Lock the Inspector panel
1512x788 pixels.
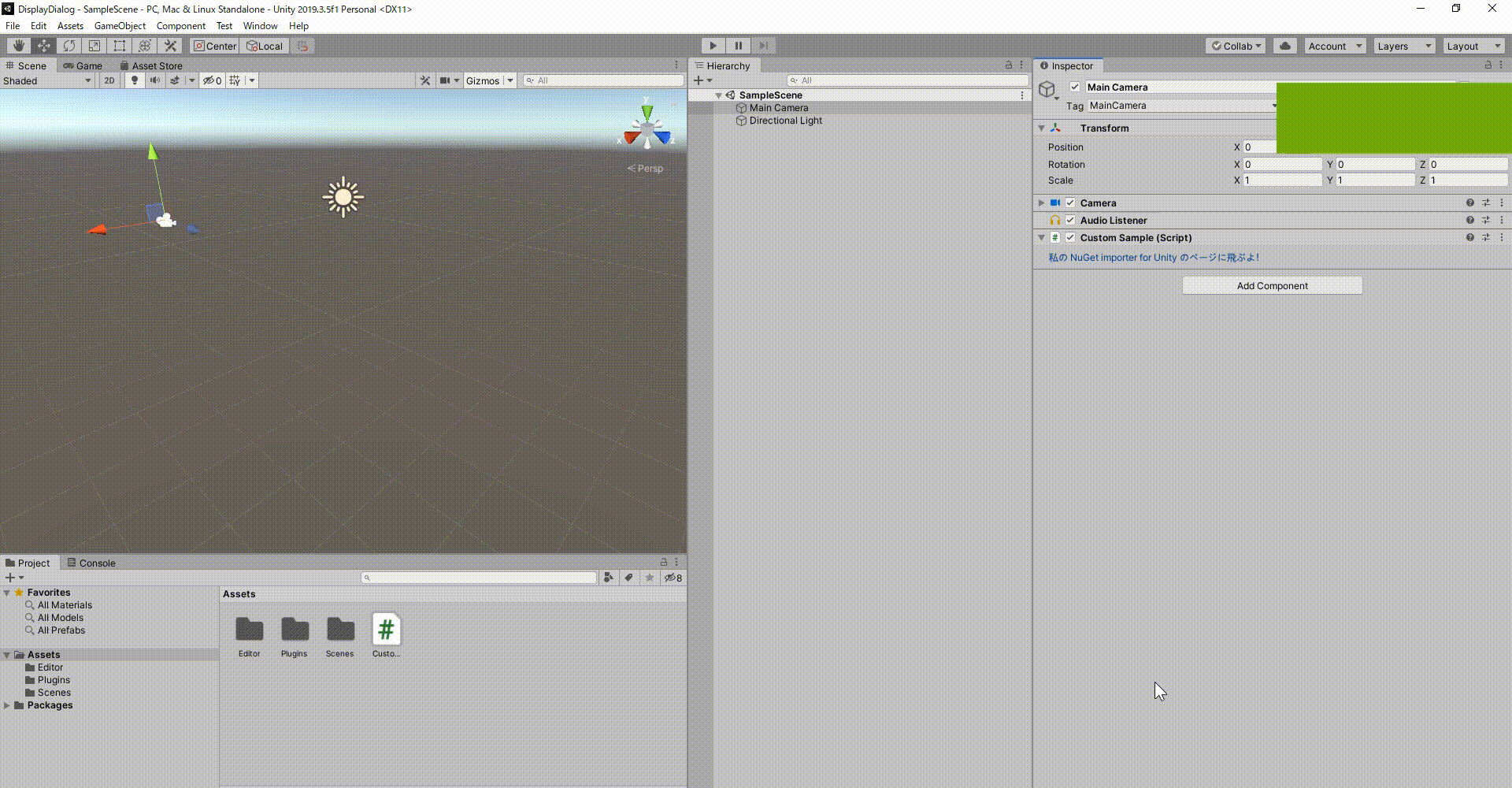[x=1488, y=65]
